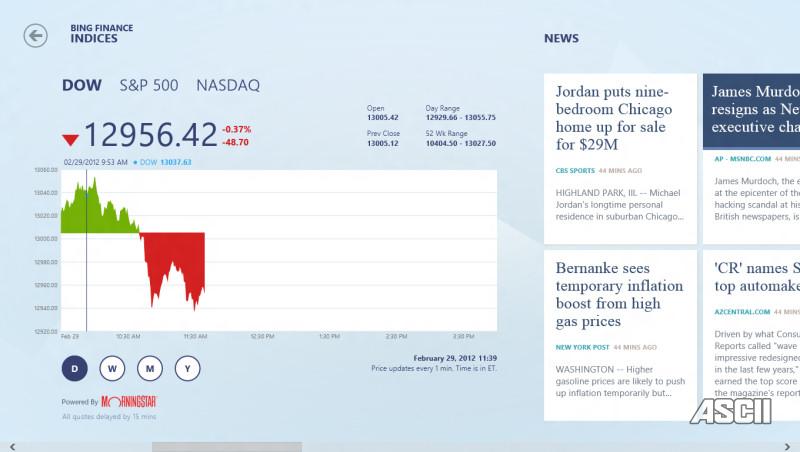800x452 pixels.
Task: Select the W (week) chart range
Action: coord(111,369)
